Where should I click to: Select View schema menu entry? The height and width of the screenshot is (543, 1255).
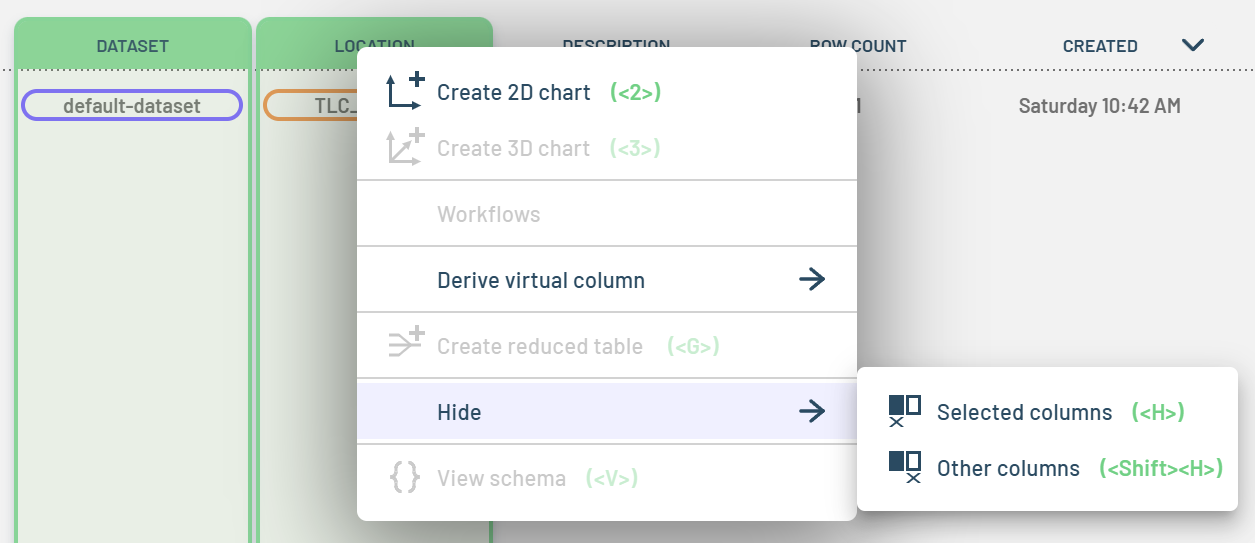(607, 478)
